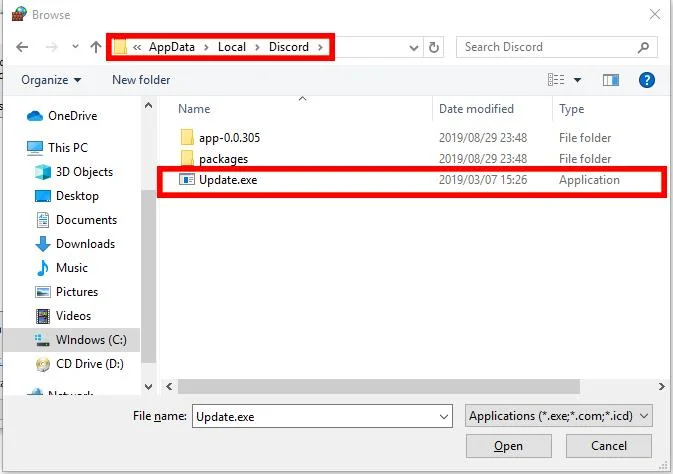Viewport: 673px width, 474px height.
Task: Click horizontal scrollbar right arrow
Action: [661, 386]
